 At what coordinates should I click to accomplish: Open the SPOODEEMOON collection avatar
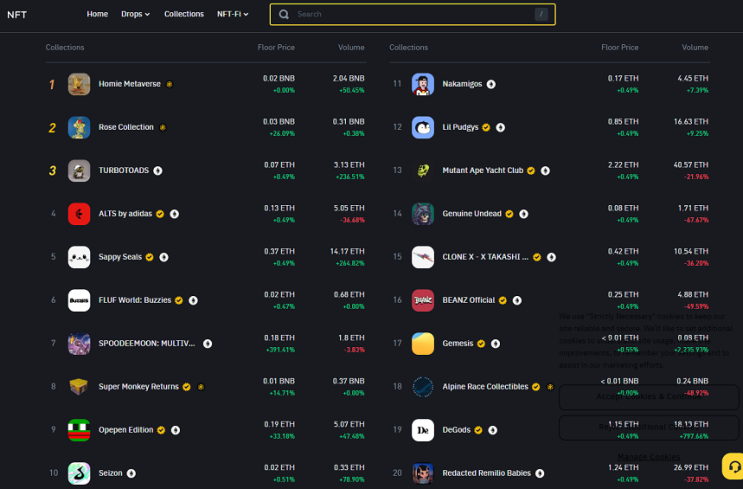point(79,344)
